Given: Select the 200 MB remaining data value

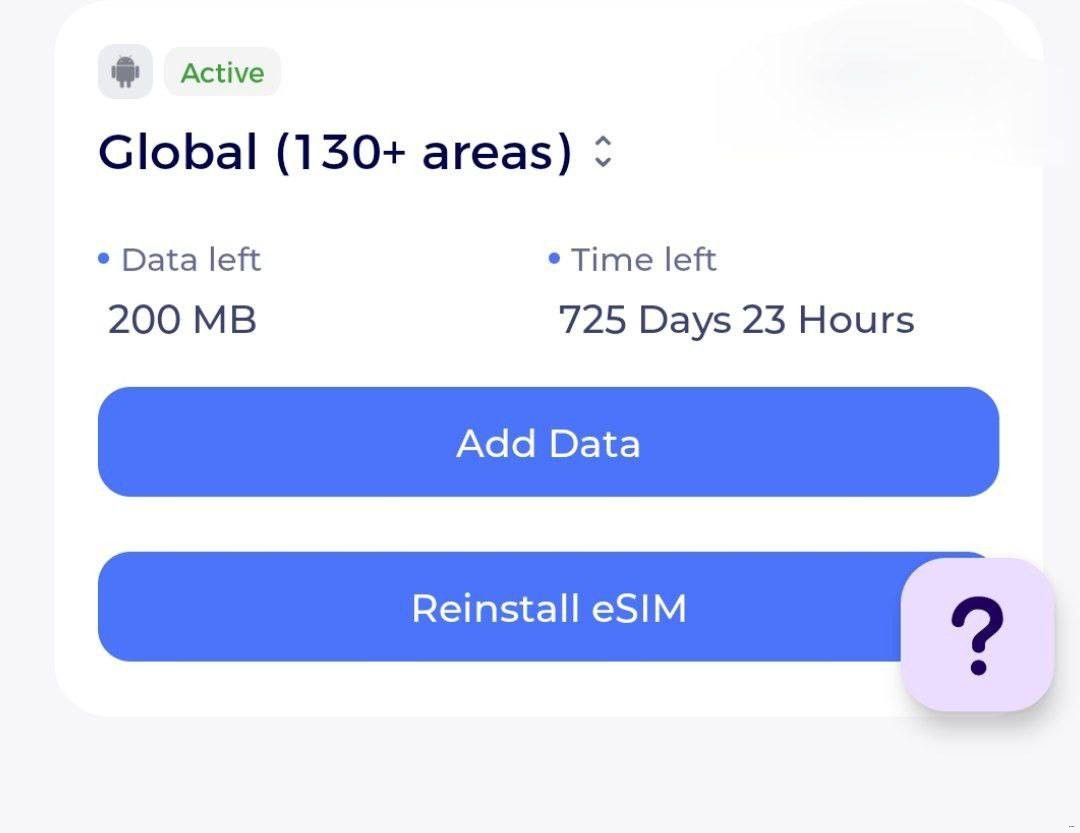Looking at the screenshot, I should [x=182, y=320].
